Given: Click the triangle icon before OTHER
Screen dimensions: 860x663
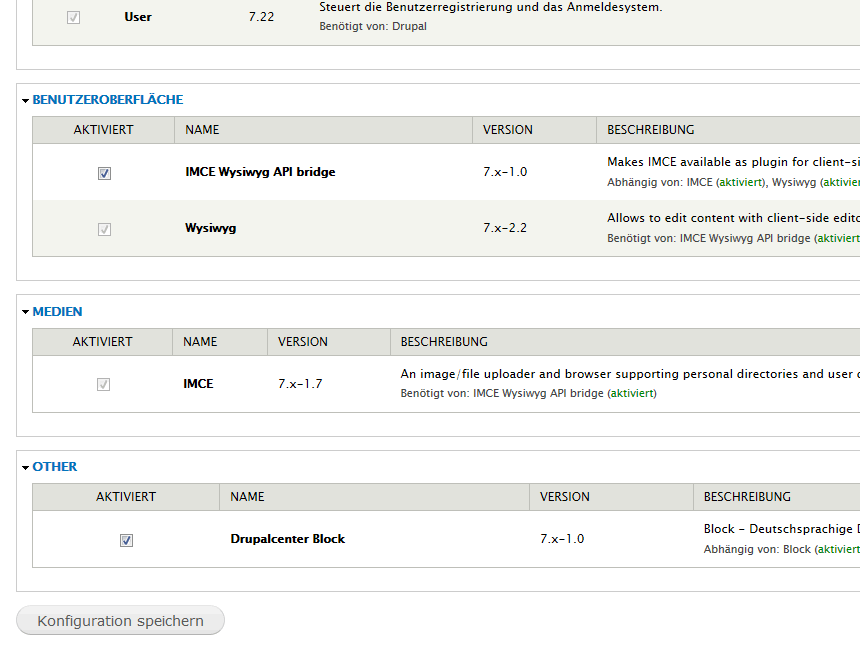Looking at the screenshot, I should [x=25, y=467].
